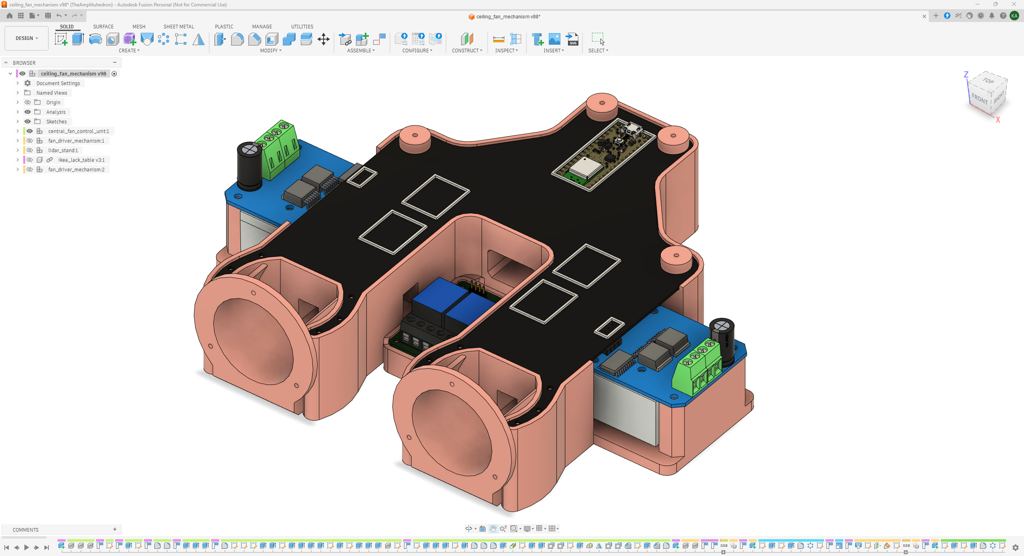Image resolution: width=1024 pixels, height=556 pixels.
Task: Switch to the Utilities tab
Action: pyautogui.click(x=302, y=27)
